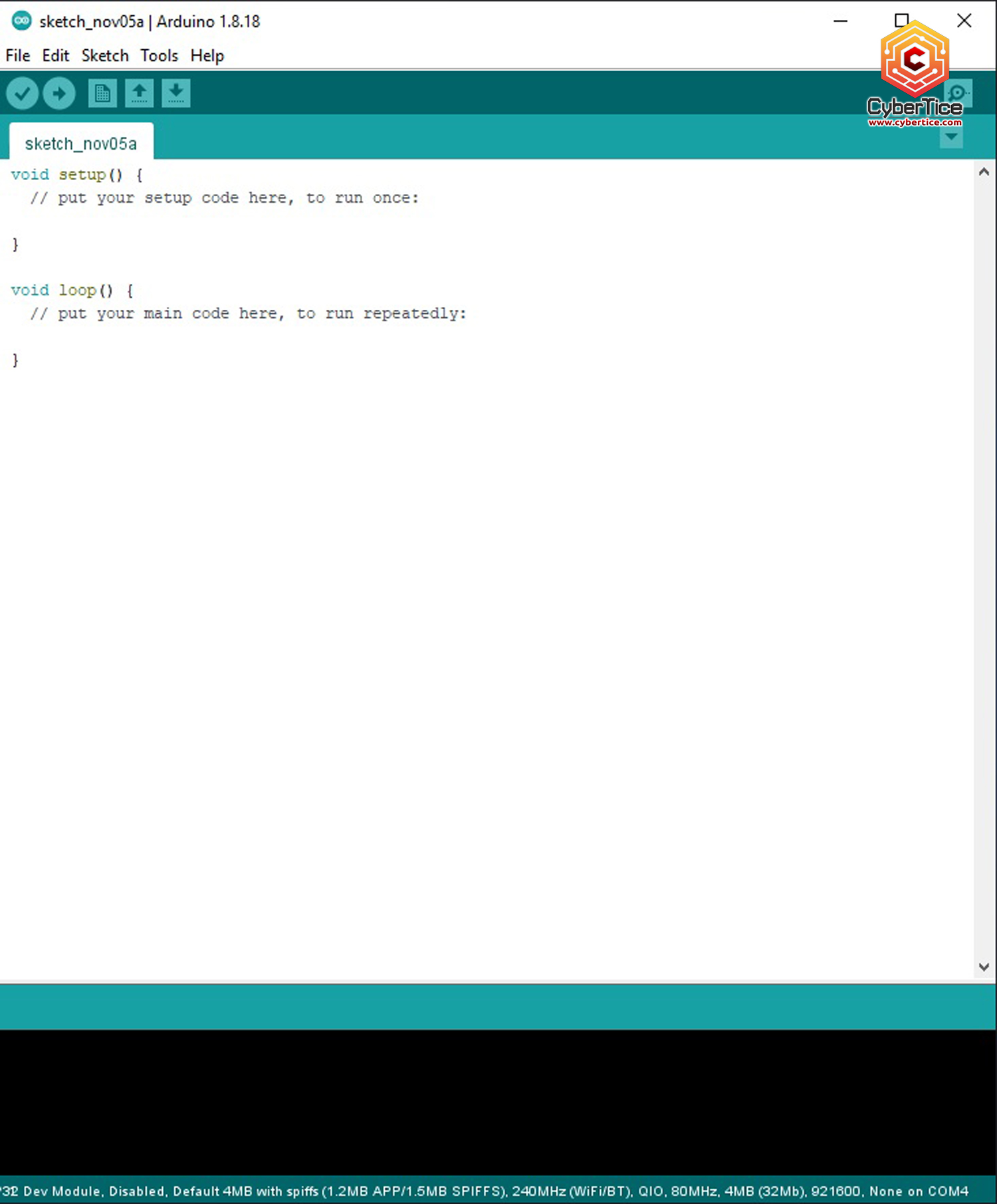The height and width of the screenshot is (1204, 997).
Task: Maximize the Arduino window
Action: [901, 21]
